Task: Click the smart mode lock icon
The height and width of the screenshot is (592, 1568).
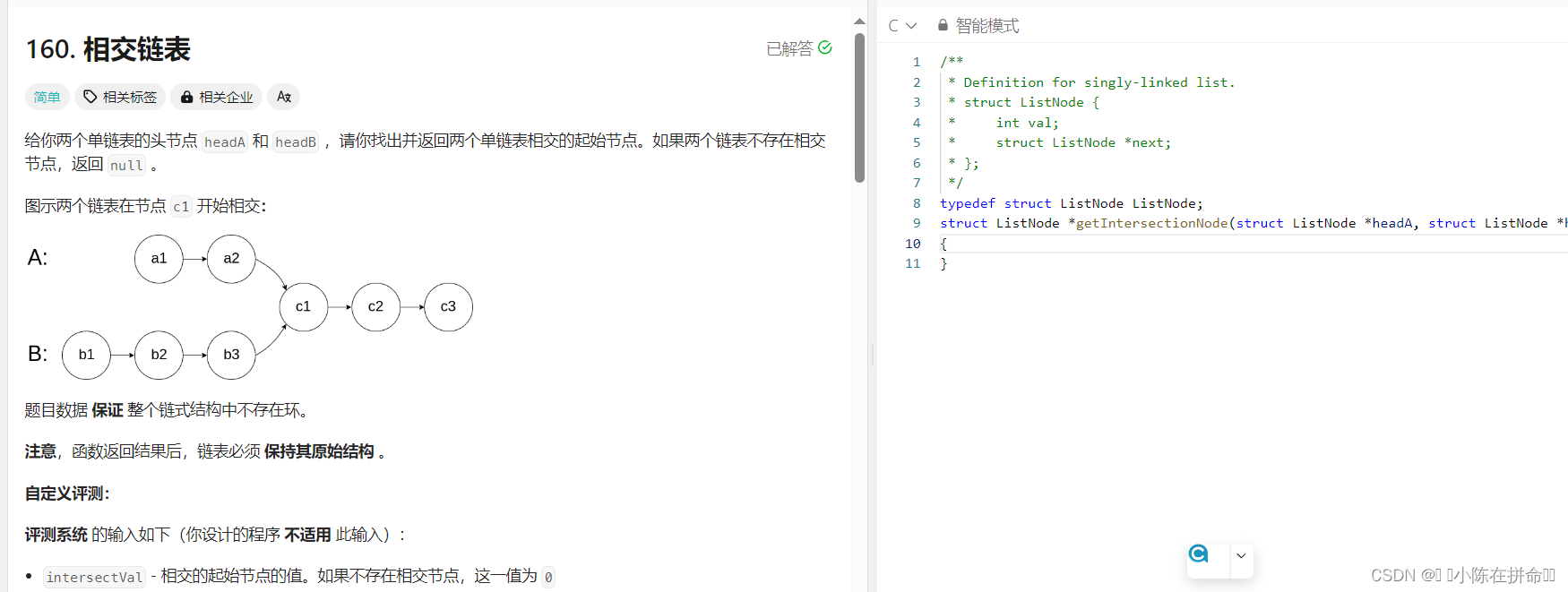Action: 943,25
